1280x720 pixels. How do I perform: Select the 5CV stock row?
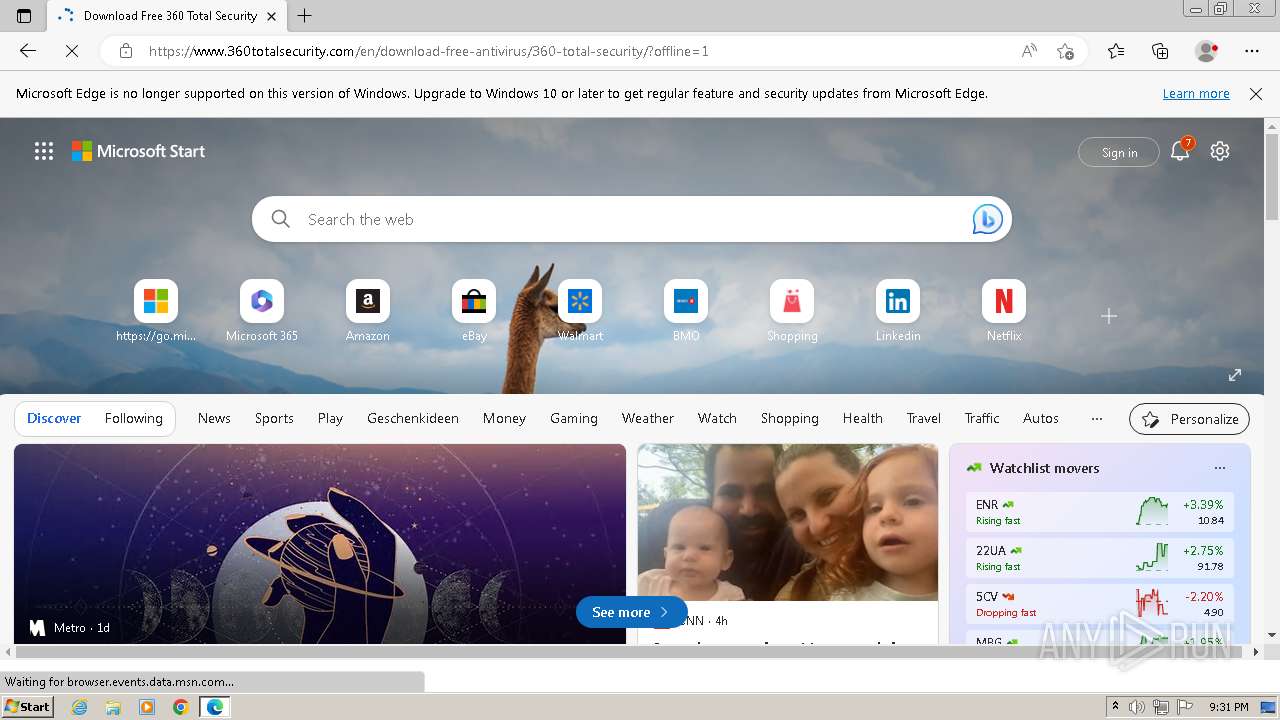[x=1100, y=604]
